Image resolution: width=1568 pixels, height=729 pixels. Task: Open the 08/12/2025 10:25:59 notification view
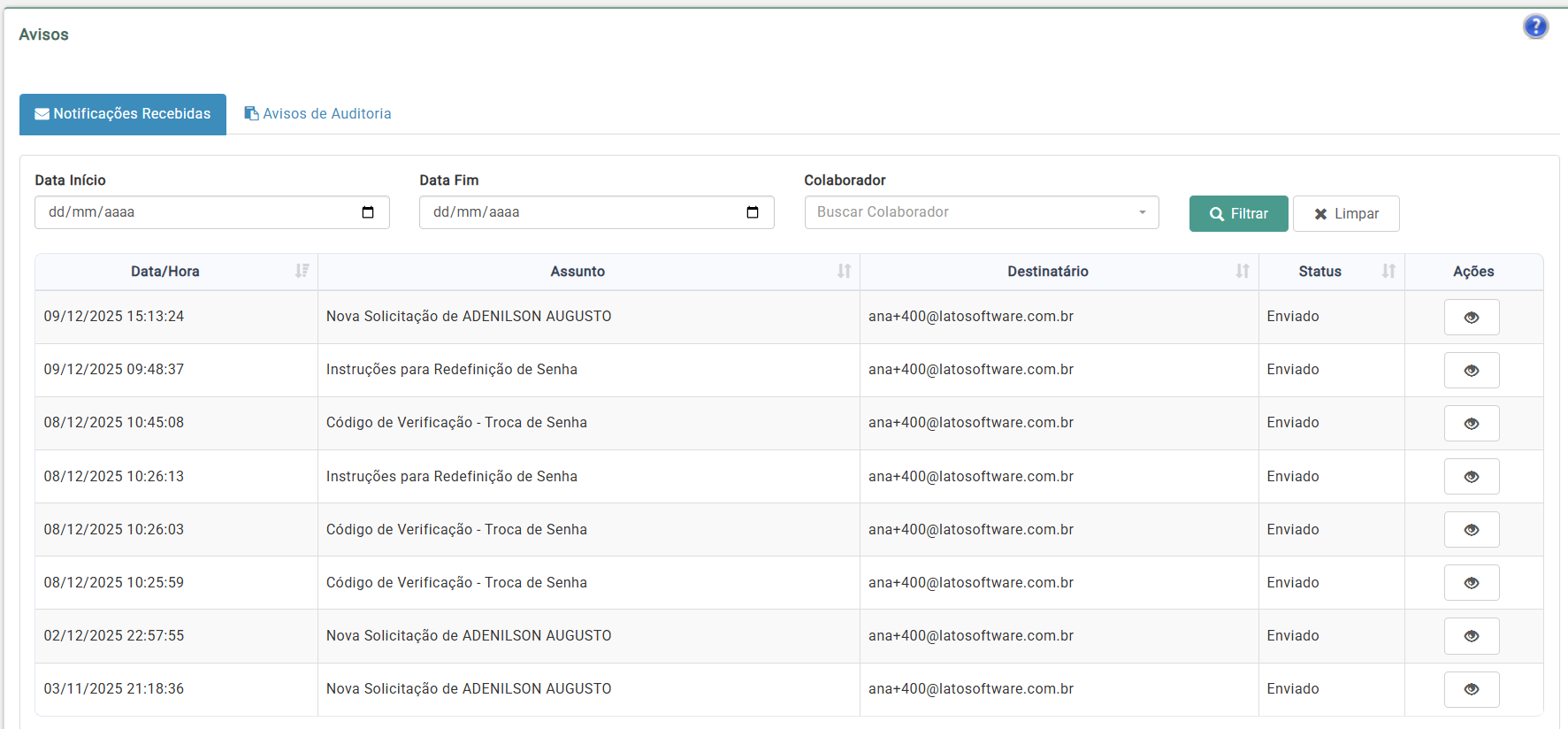coord(1471,583)
